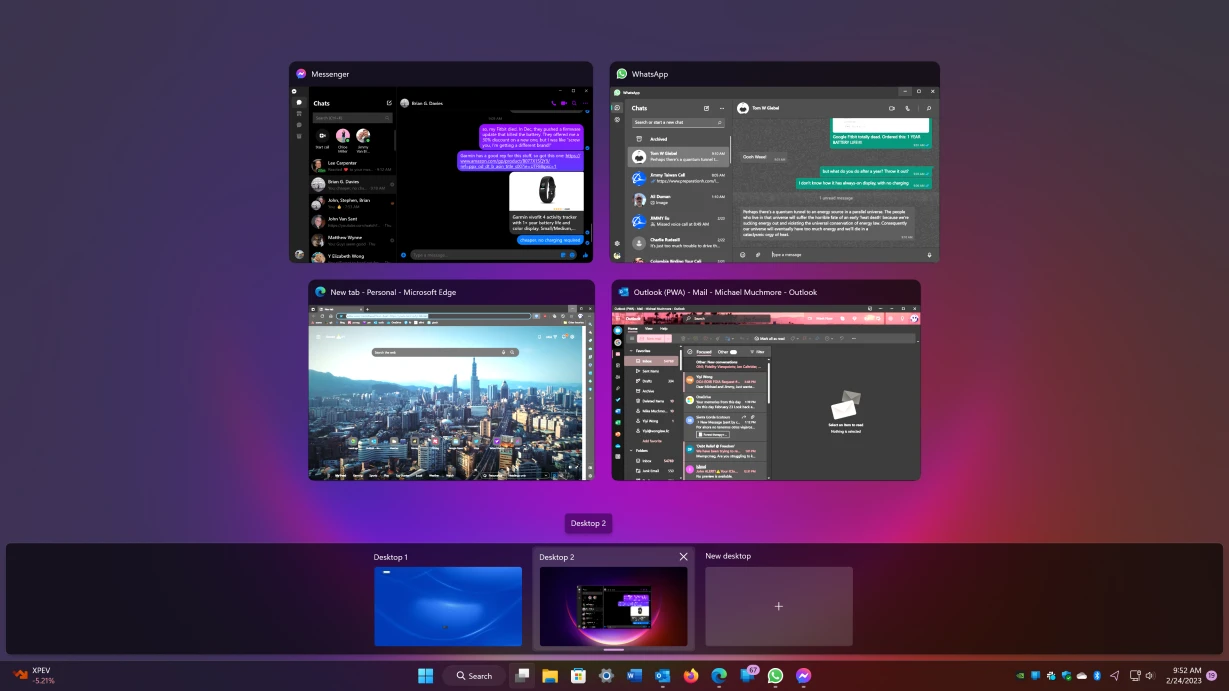Click the Amazon product link in Messenger chat
Screen dimensions: 1229x691
pyautogui.click(x=505, y=162)
